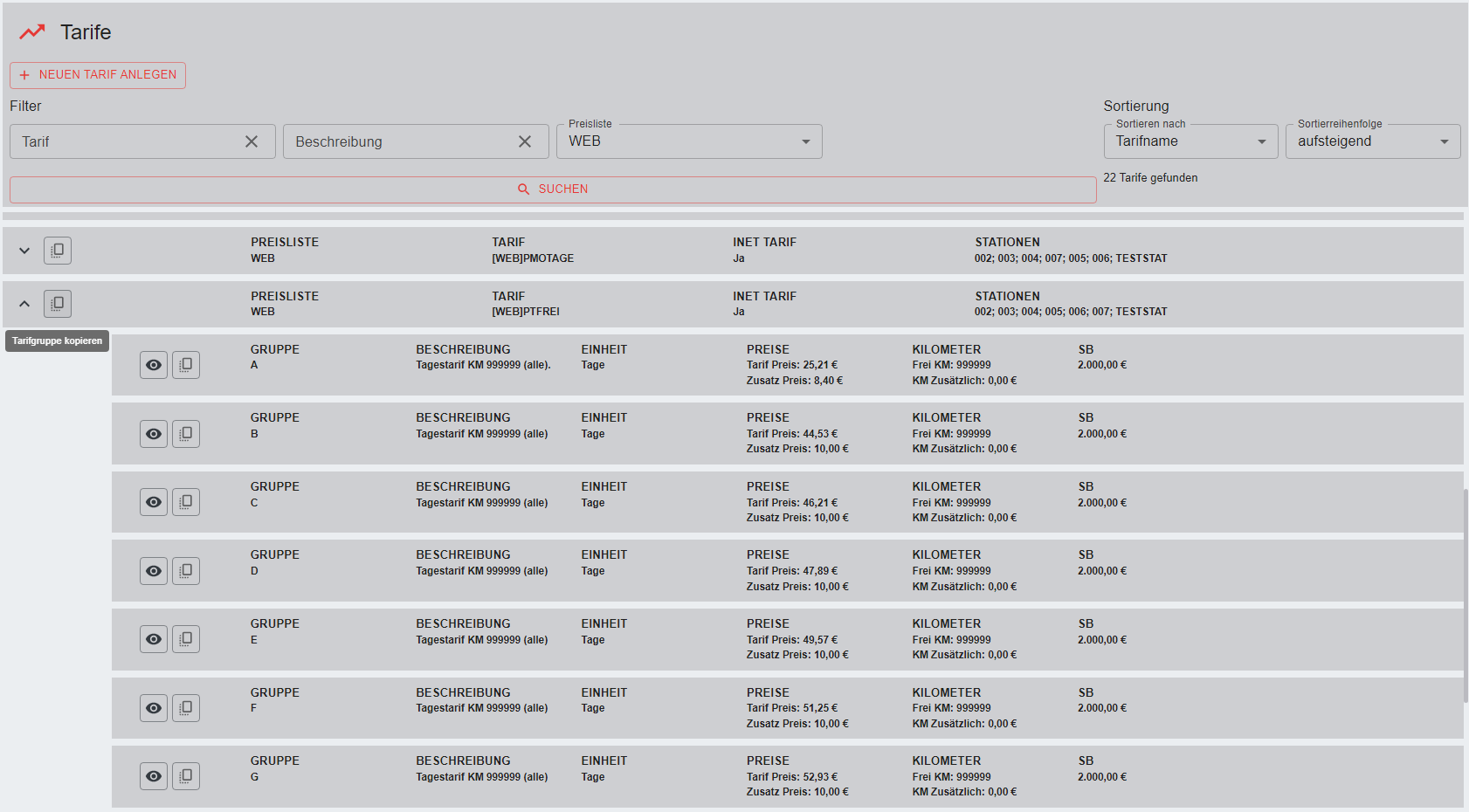
Task: Open the Preisliste dropdown
Action: pyautogui.click(x=689, y=141)
